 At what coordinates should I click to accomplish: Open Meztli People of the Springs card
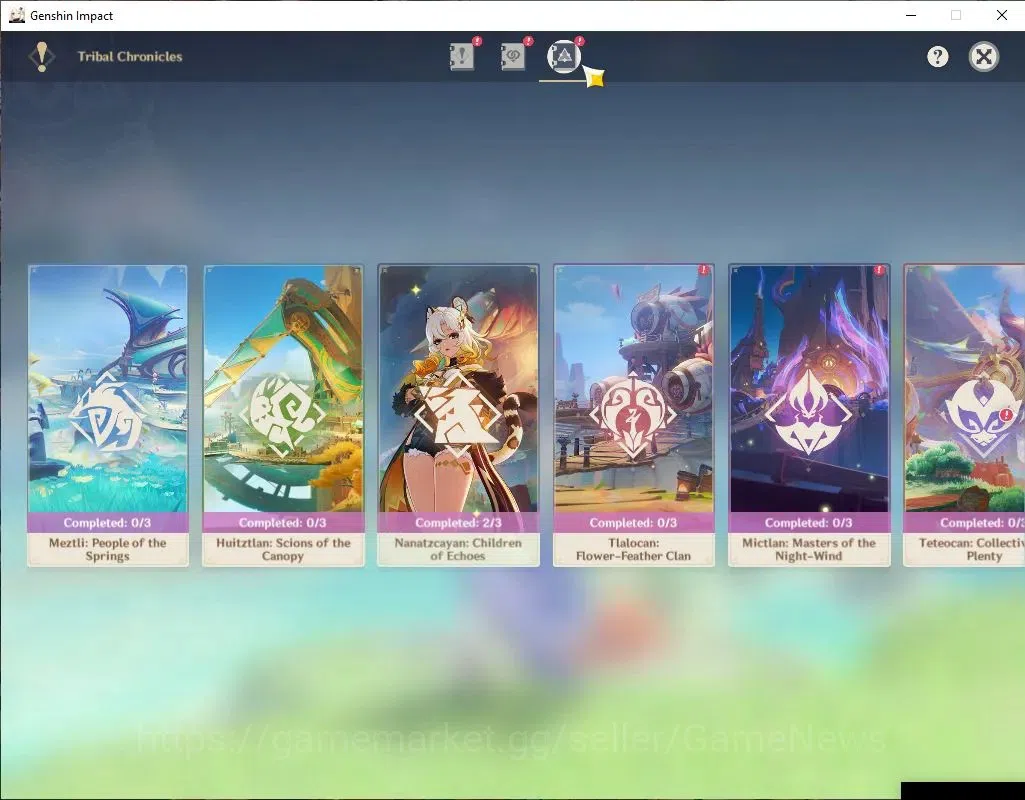[x=108, y=415]
